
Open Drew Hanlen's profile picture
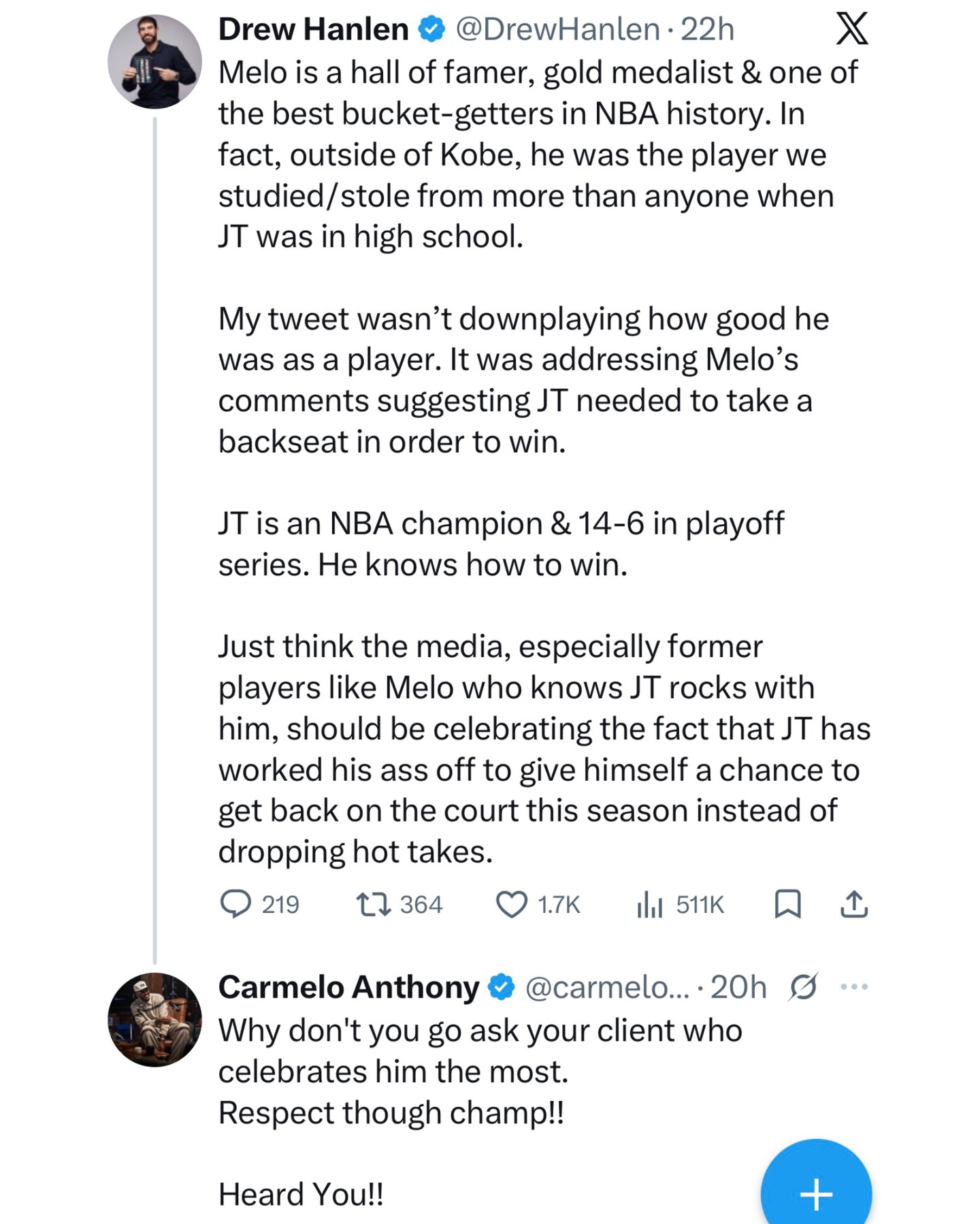(154, 62)
